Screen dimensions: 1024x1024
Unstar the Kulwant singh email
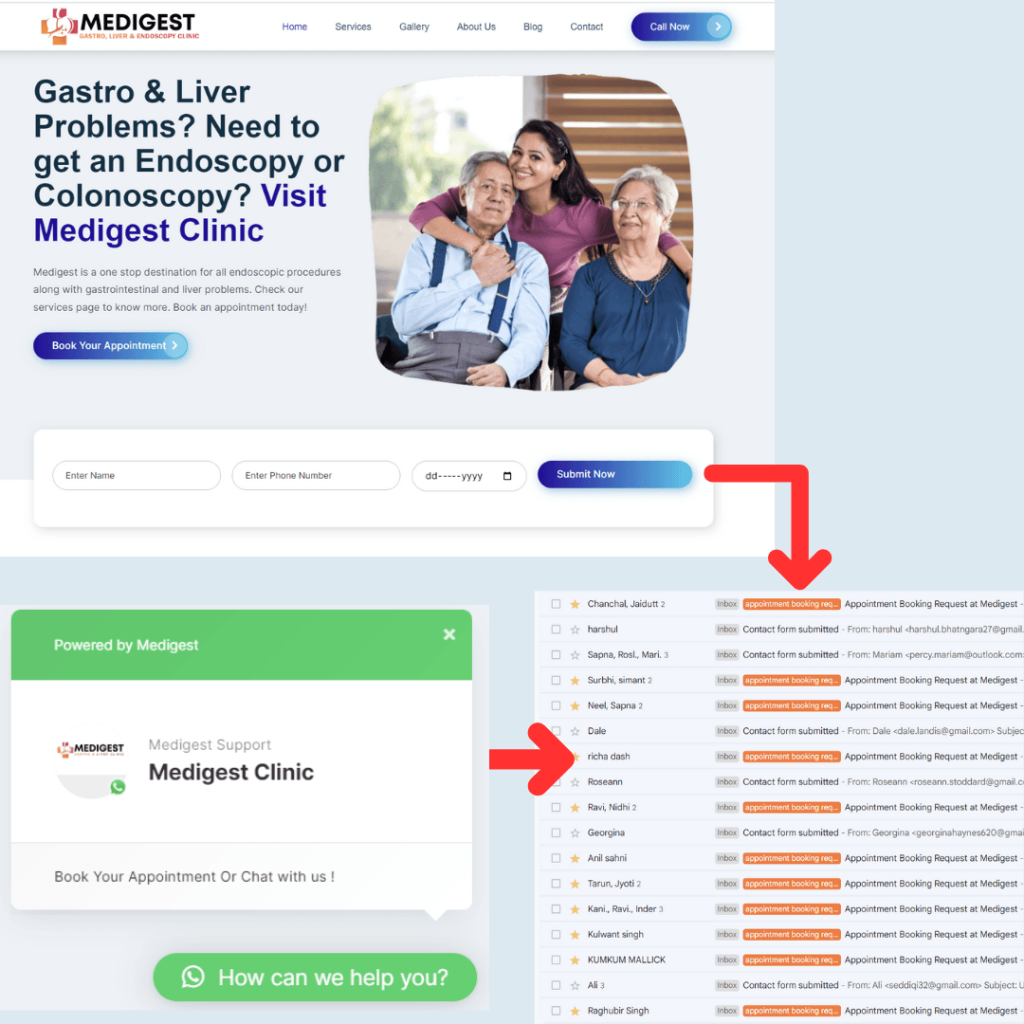coord(575,935)
